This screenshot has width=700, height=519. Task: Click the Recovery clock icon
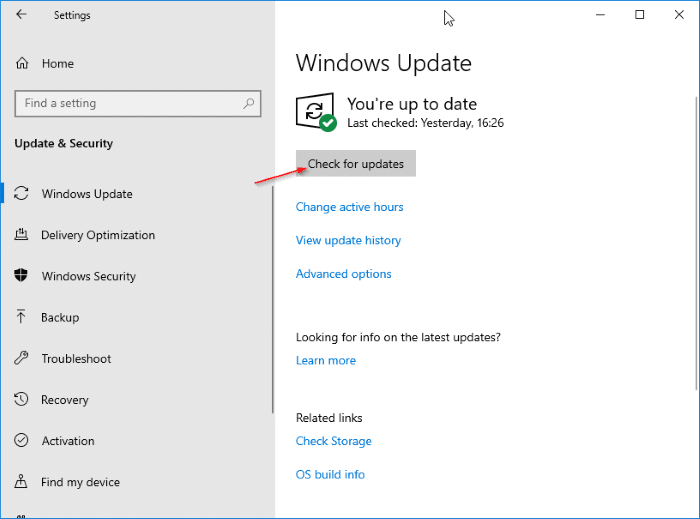point(21,399)
